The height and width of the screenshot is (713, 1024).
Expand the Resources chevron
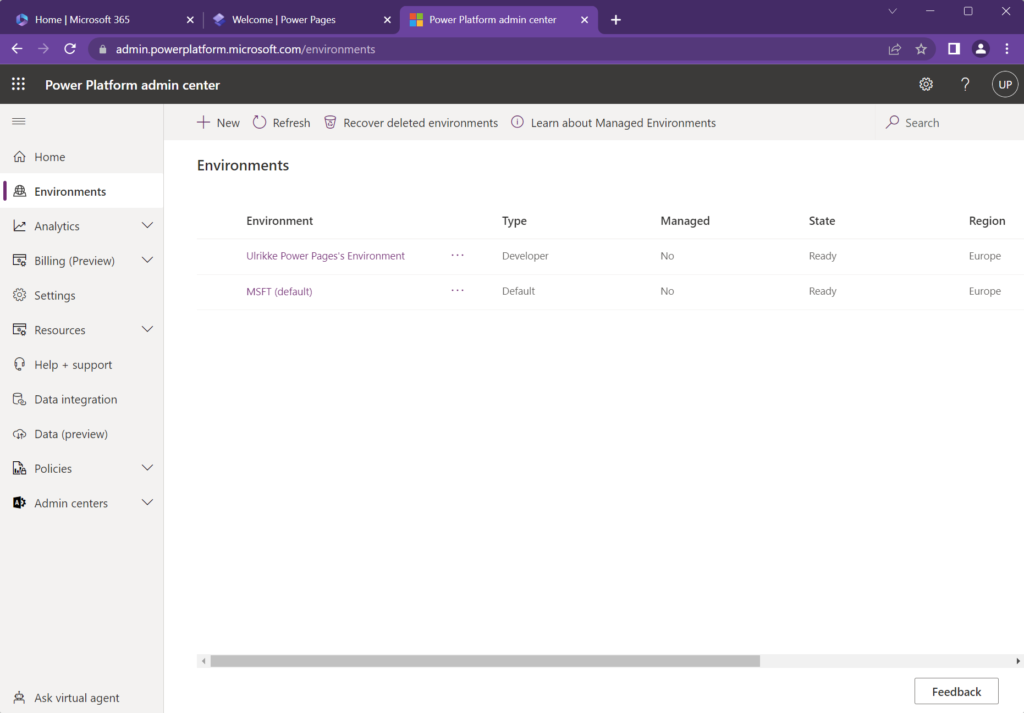pyautogui.click(x=148, y=330)
